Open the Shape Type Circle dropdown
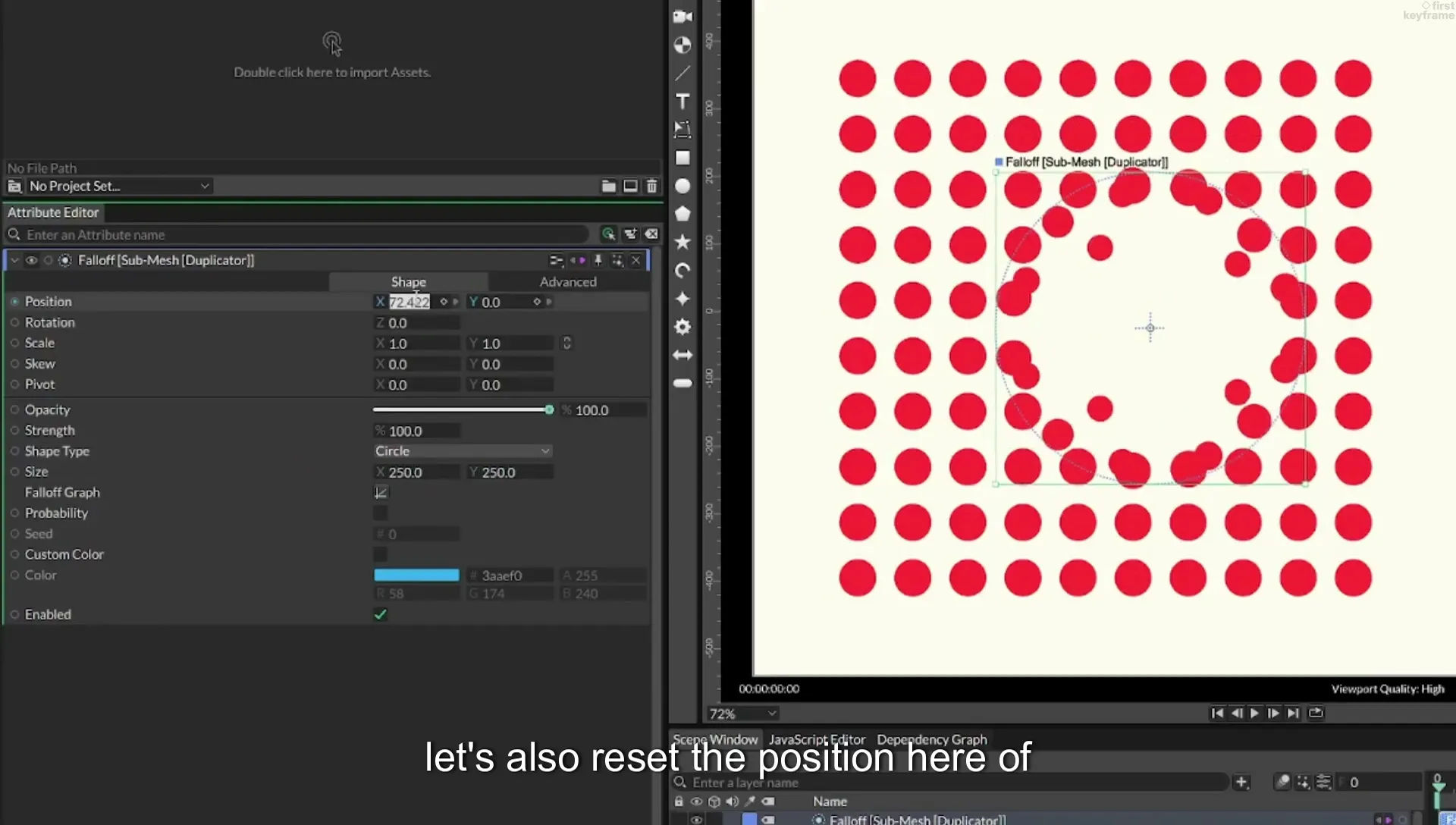Image resolution: width=1456 pixels, height=825 pixels. [462, 451]
